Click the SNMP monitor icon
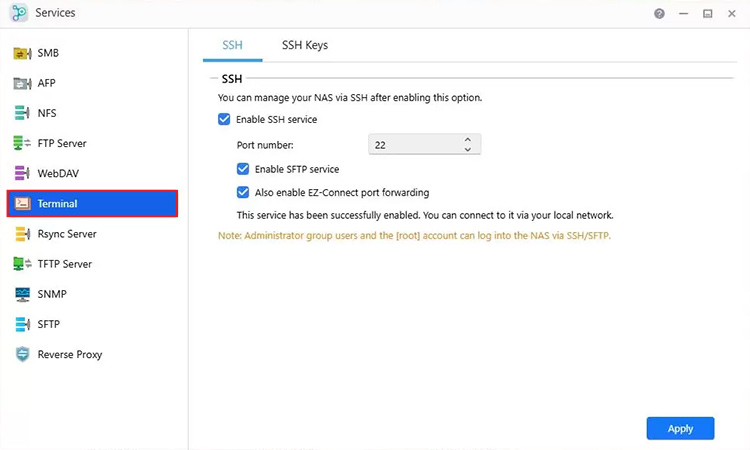The height and width of the screenshot is (450, 750). 22,294
